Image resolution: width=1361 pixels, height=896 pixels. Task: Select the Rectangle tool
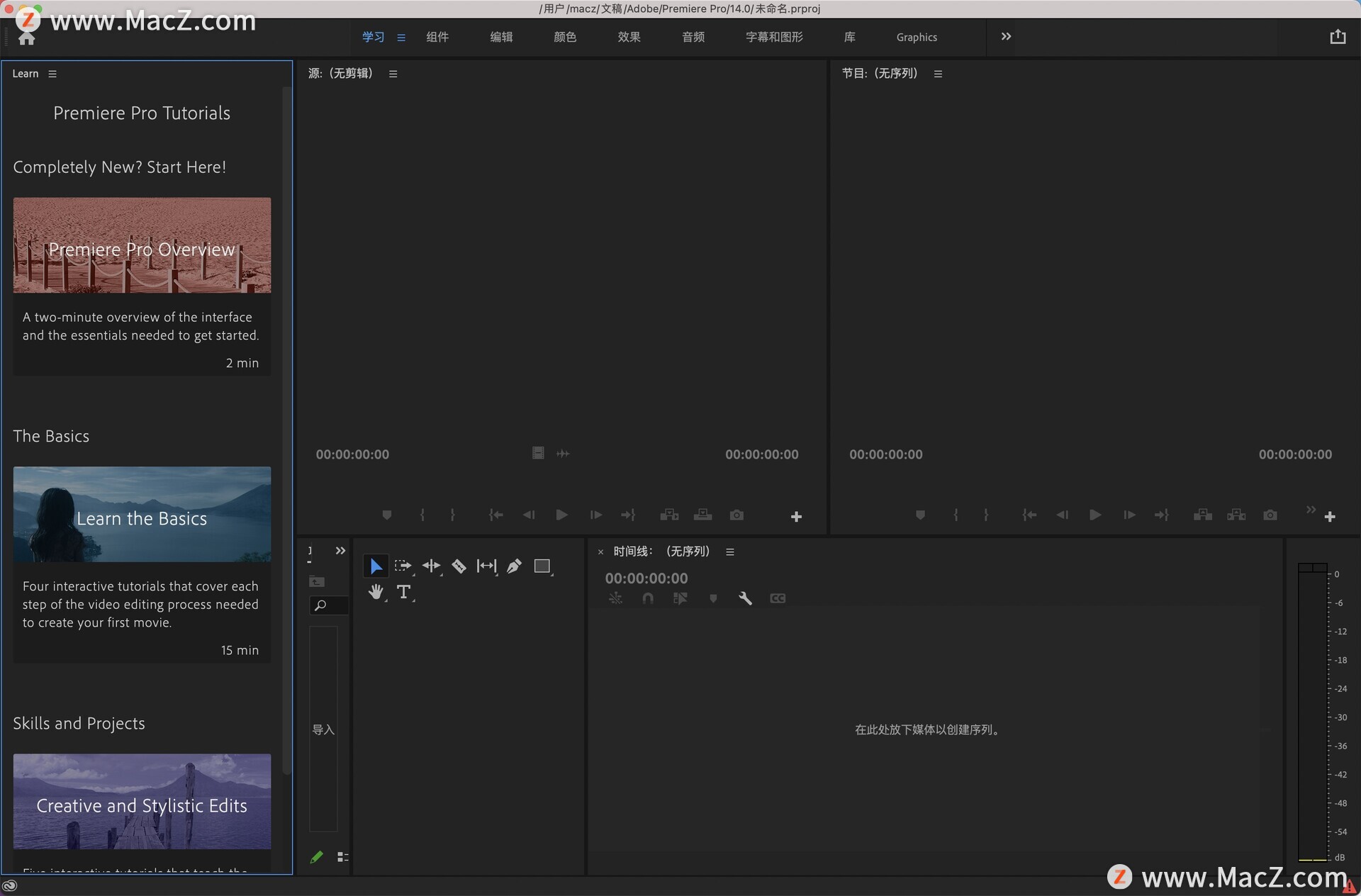pyautogui.click(x=542, y=566)
